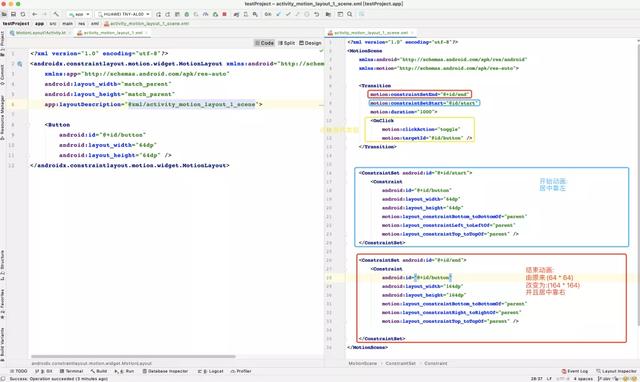Open the app run configuration dropdown
This screenshot has width=640, height=382.
click(79, 14)
